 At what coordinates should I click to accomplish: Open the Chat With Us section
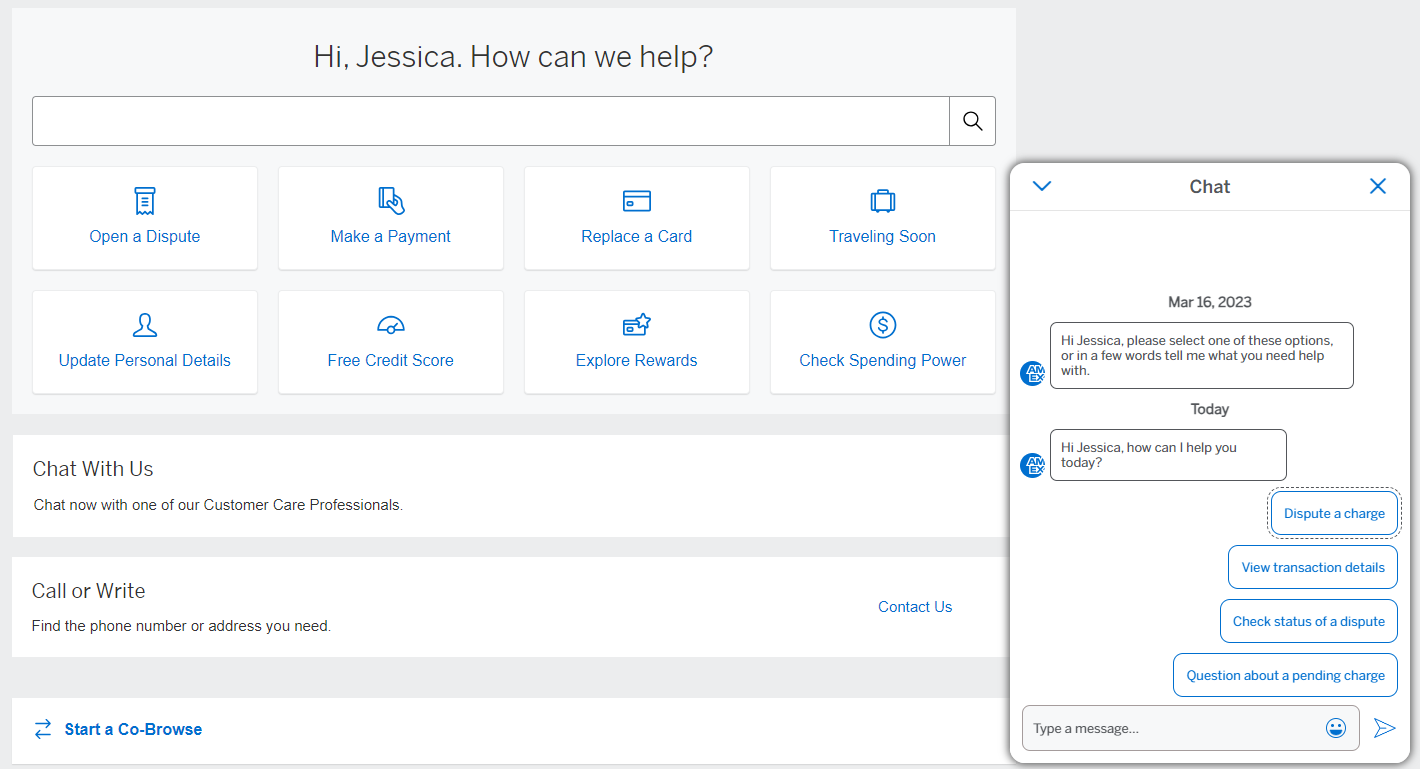(509, 486)
